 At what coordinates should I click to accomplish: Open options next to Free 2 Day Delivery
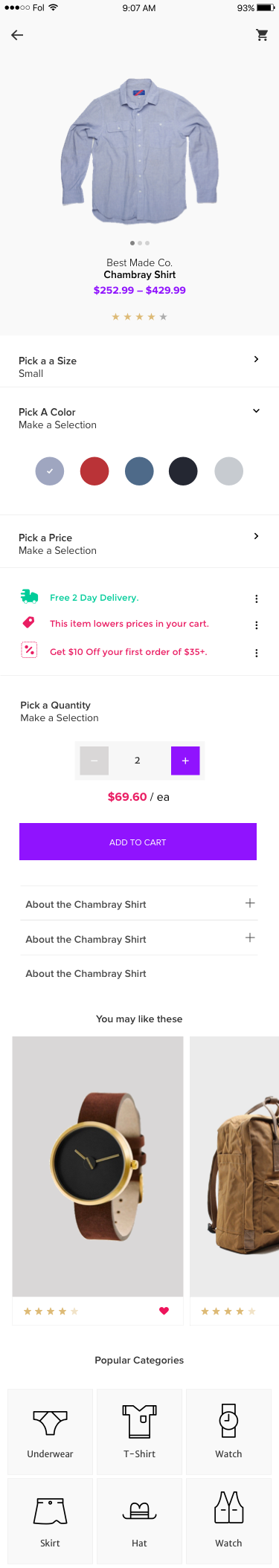point(257,599)
